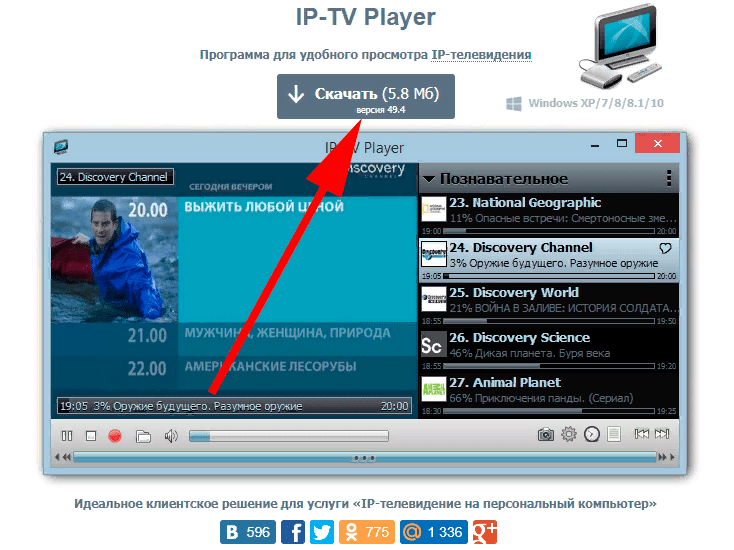Start recording with the red button

(x=115, y=436)
